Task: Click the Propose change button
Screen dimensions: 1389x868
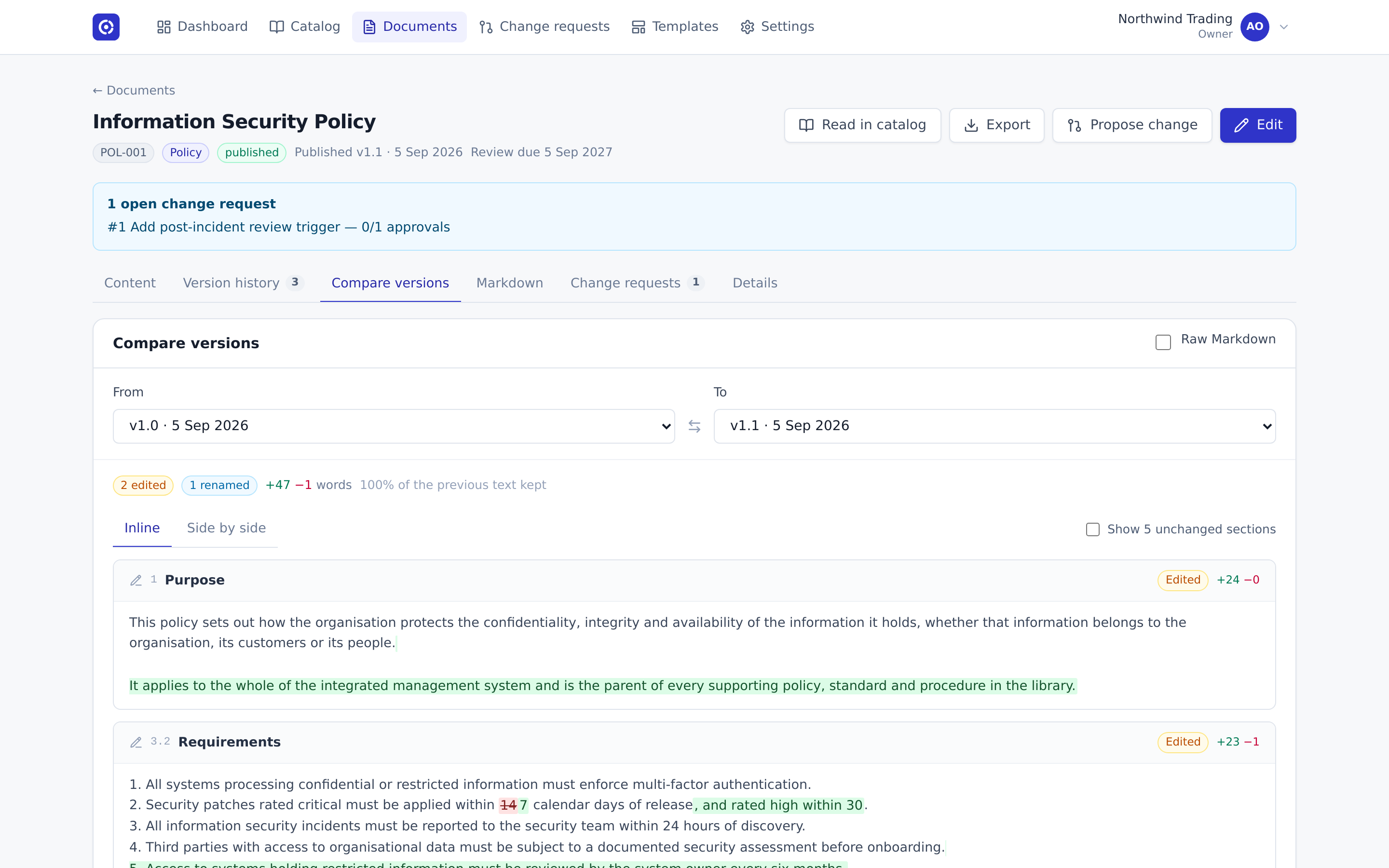Action: [x=1132, y=125]
